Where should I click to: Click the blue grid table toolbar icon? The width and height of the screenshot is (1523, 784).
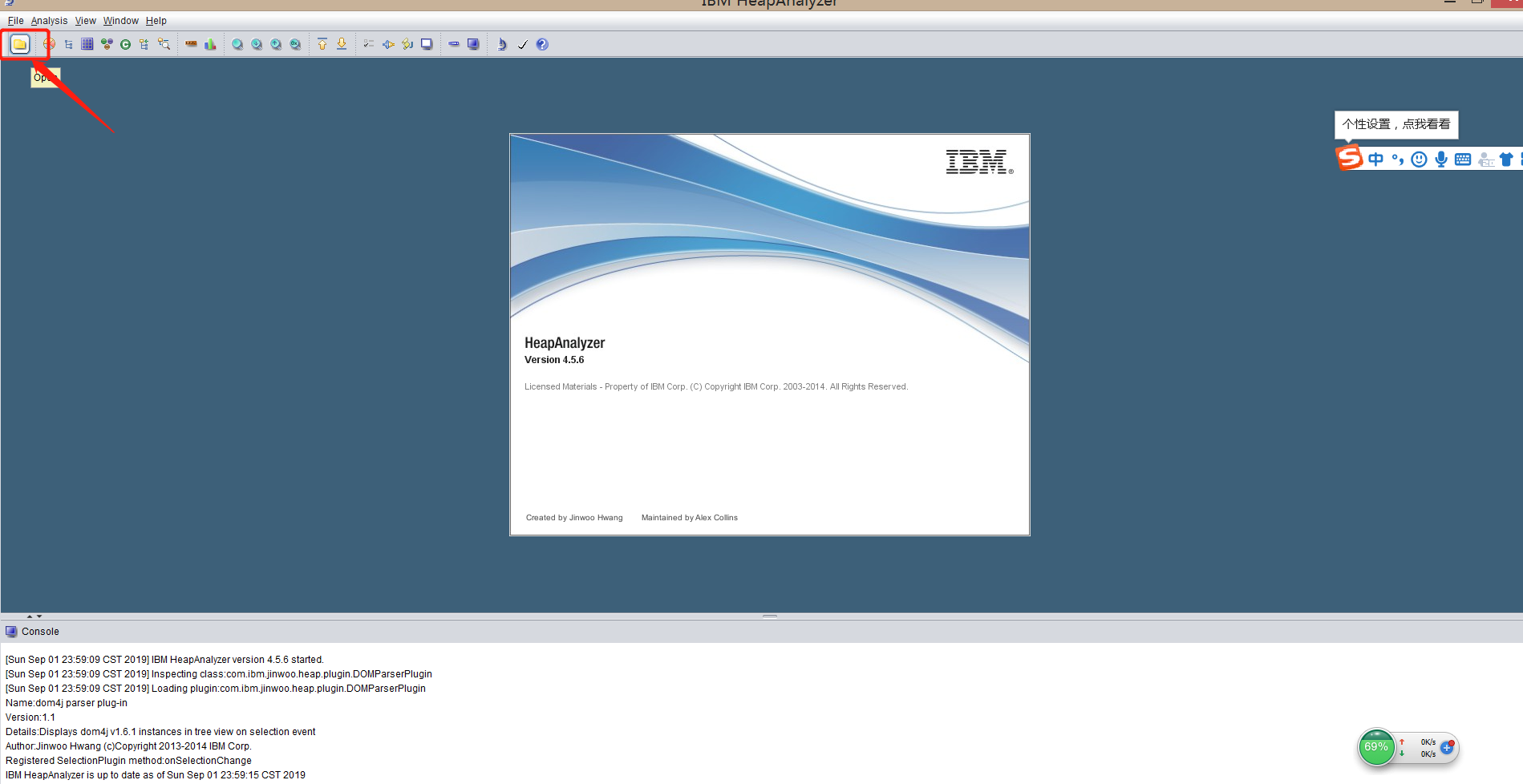coord(87,44)
